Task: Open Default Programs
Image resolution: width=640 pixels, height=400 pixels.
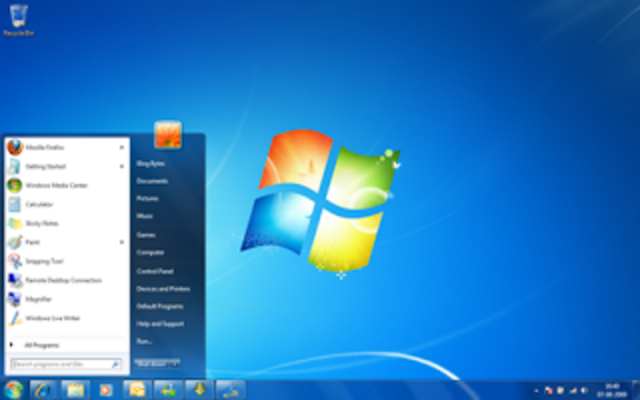Action: pyautogui.click(x=160, y=306)
